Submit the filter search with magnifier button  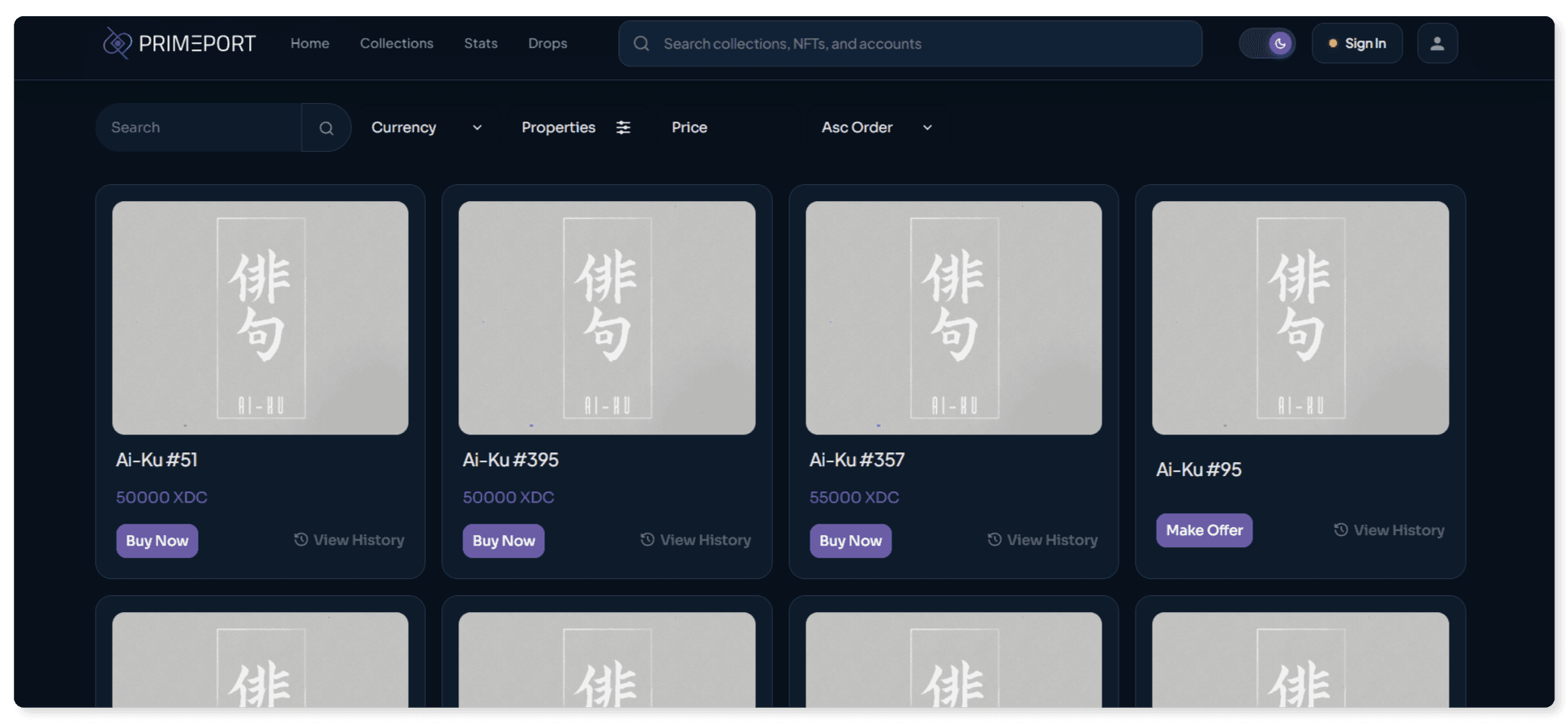[x=326, y=127]
